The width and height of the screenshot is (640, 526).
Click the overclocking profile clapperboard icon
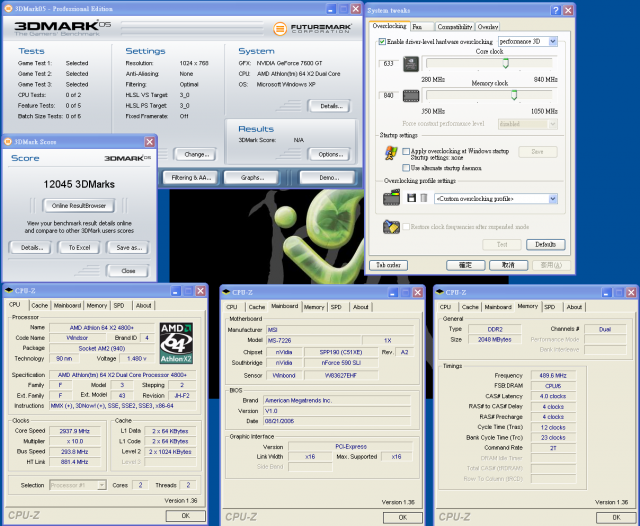[x=391, y=198]
